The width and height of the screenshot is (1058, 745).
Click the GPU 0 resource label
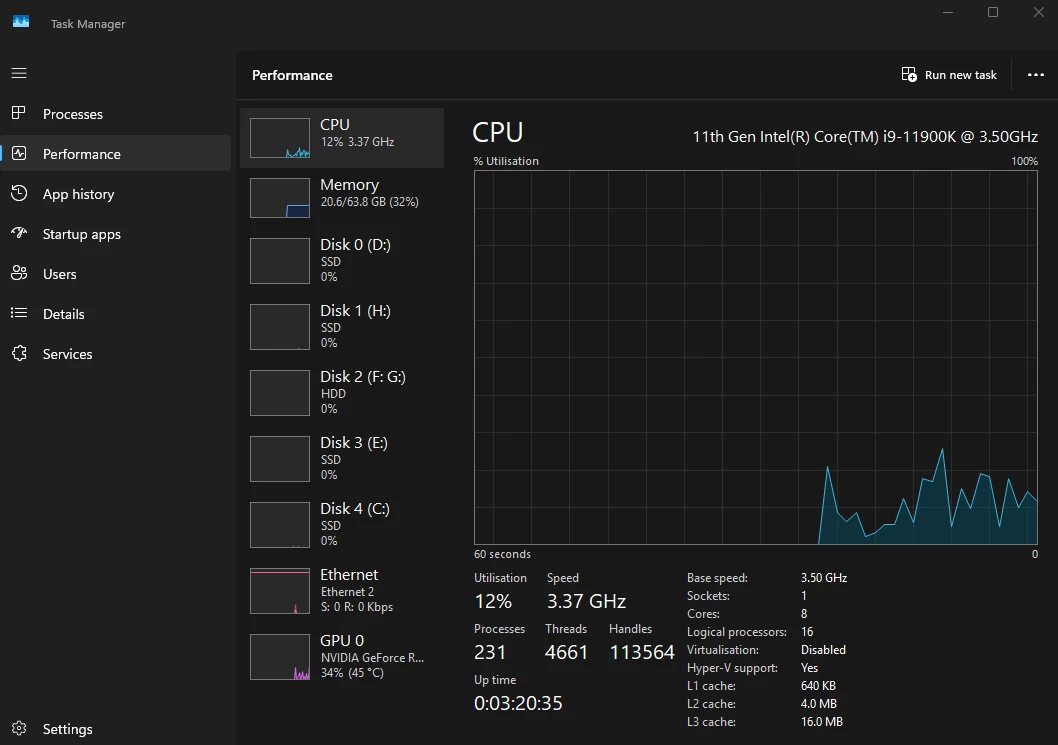(342, 640)
